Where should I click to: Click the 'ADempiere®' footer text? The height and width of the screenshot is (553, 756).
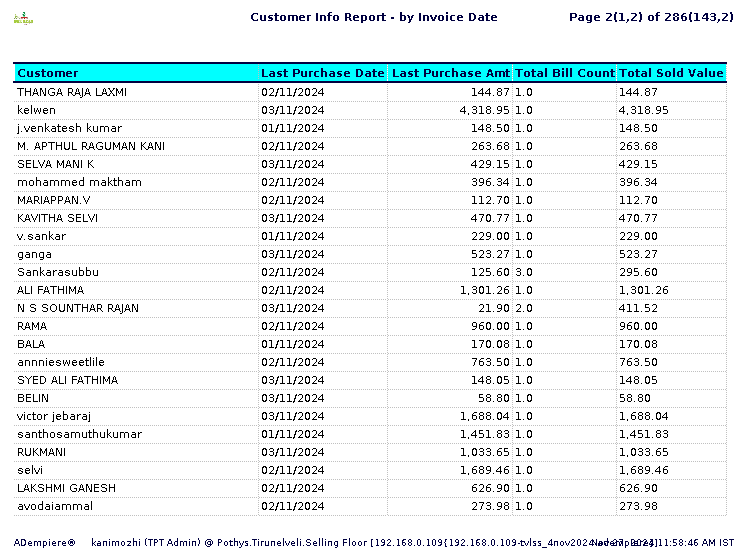tap(44, 542)
